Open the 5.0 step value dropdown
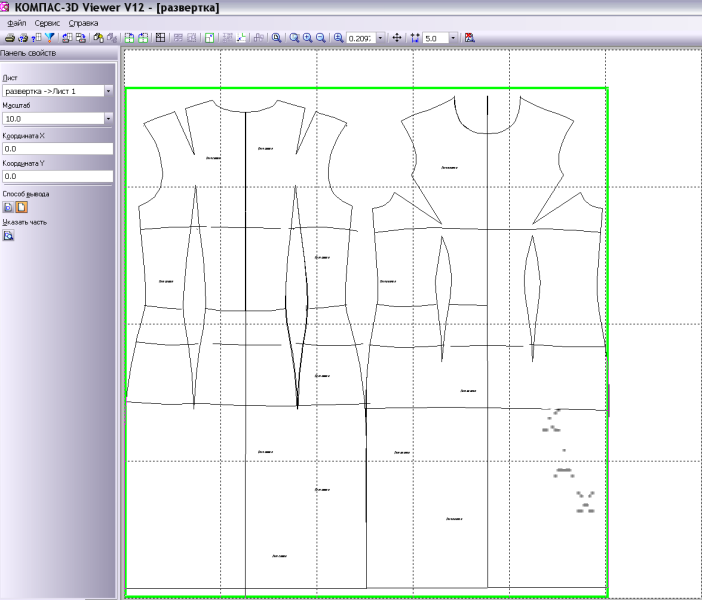The width and height of the screenshot is (702, 600). coord(454,37)
